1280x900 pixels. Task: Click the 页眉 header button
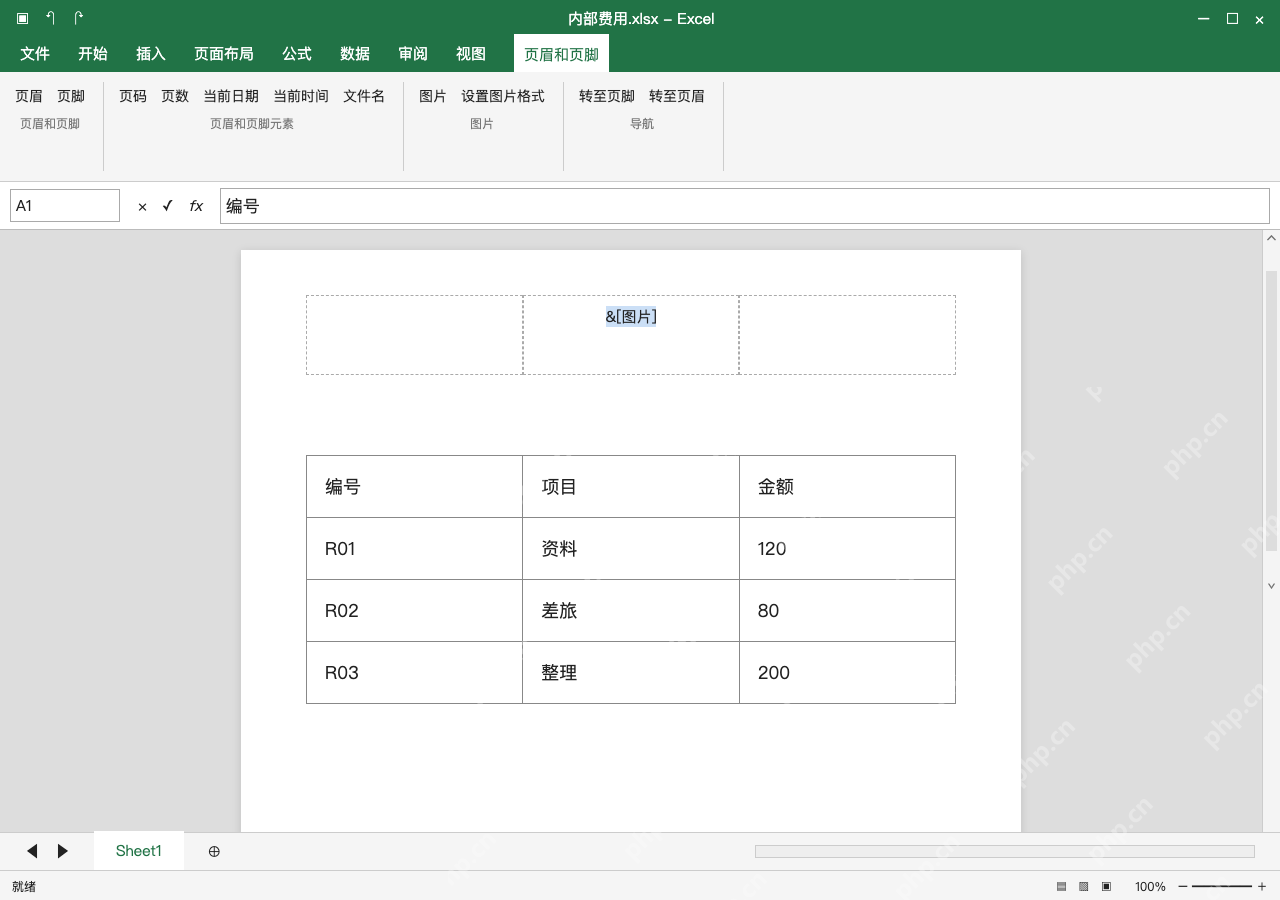click(29, 96)
